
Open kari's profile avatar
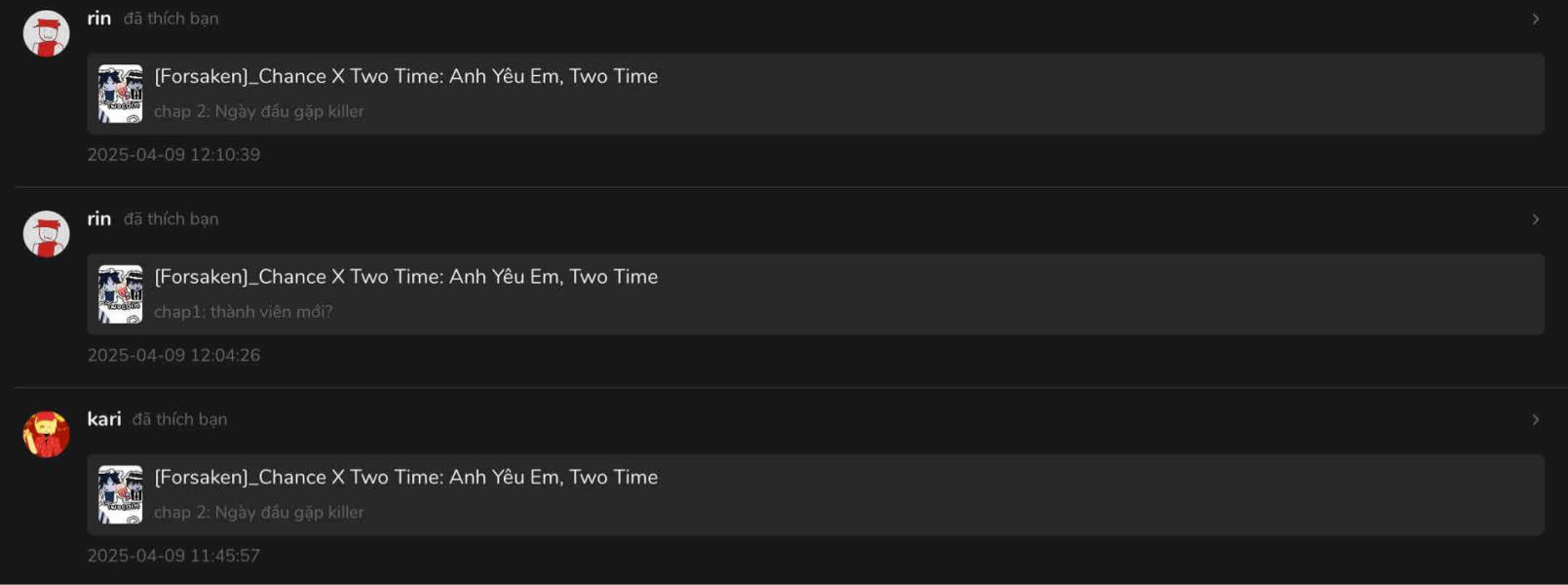[x=46, y=434]
